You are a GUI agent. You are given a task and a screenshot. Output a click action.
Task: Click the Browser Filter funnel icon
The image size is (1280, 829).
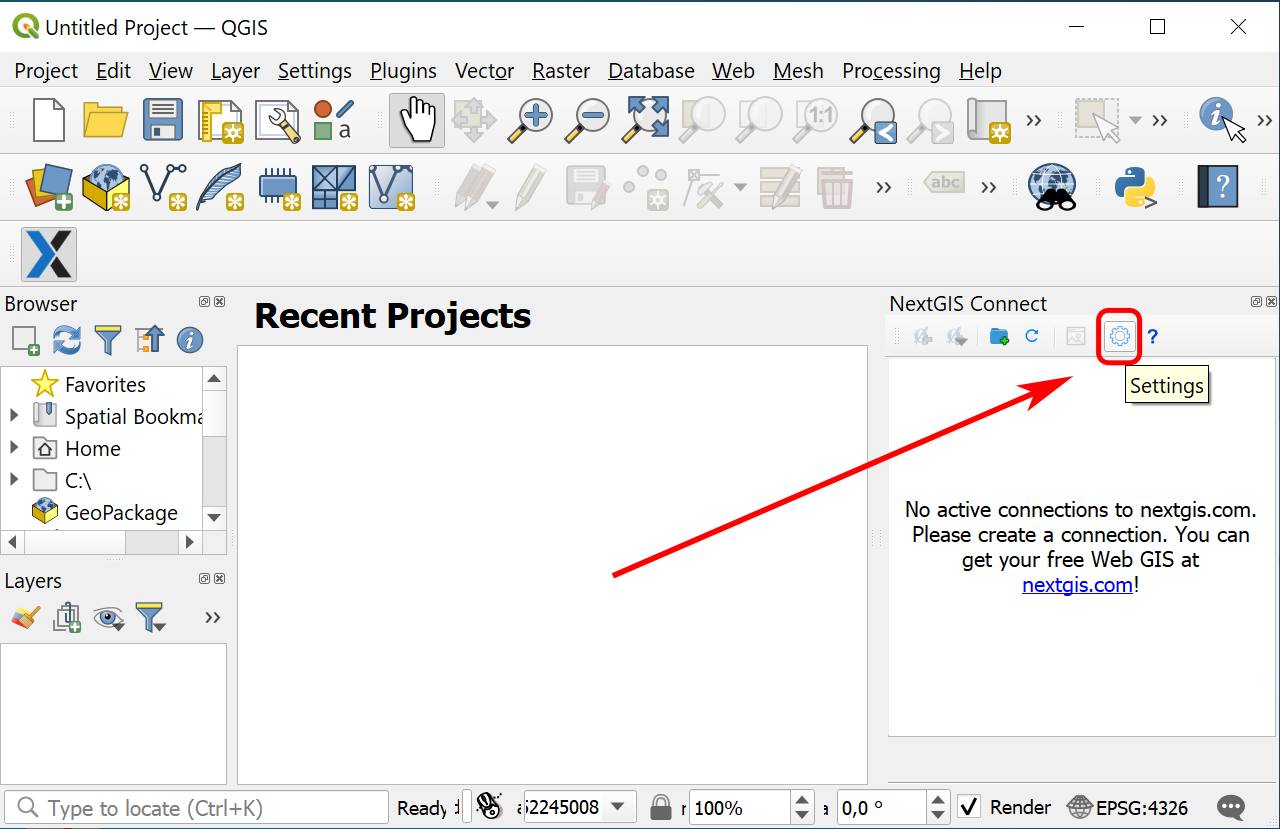pyautogui.click(x=108, y=340)
